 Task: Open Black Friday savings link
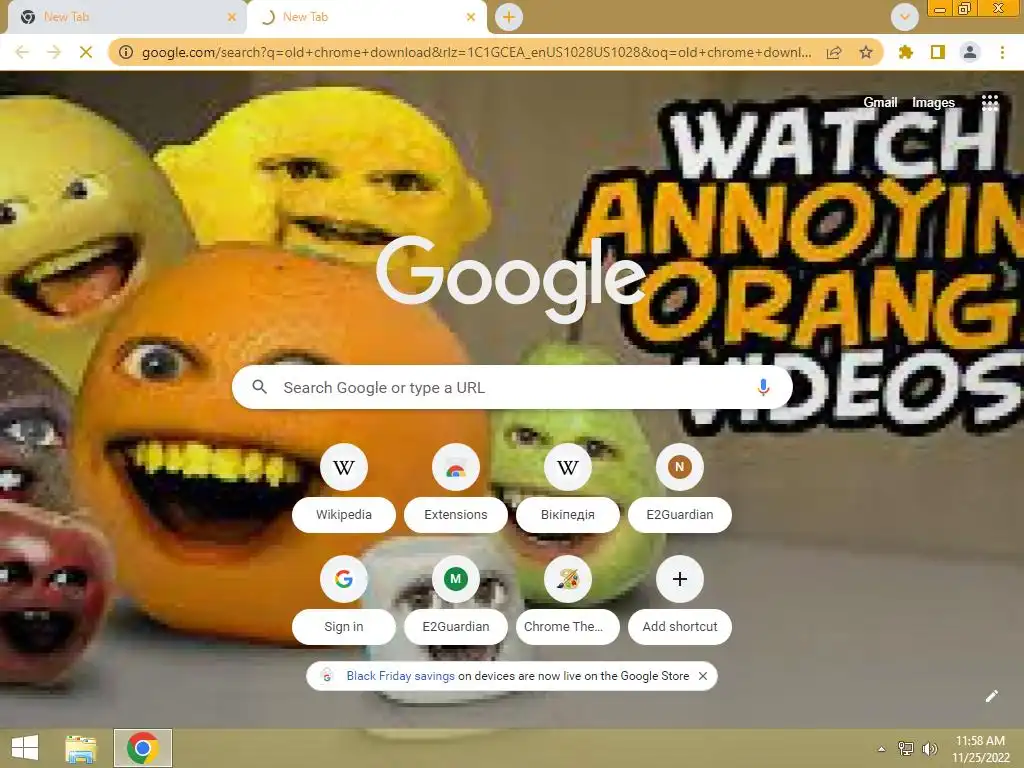click(x=400, y=676)
